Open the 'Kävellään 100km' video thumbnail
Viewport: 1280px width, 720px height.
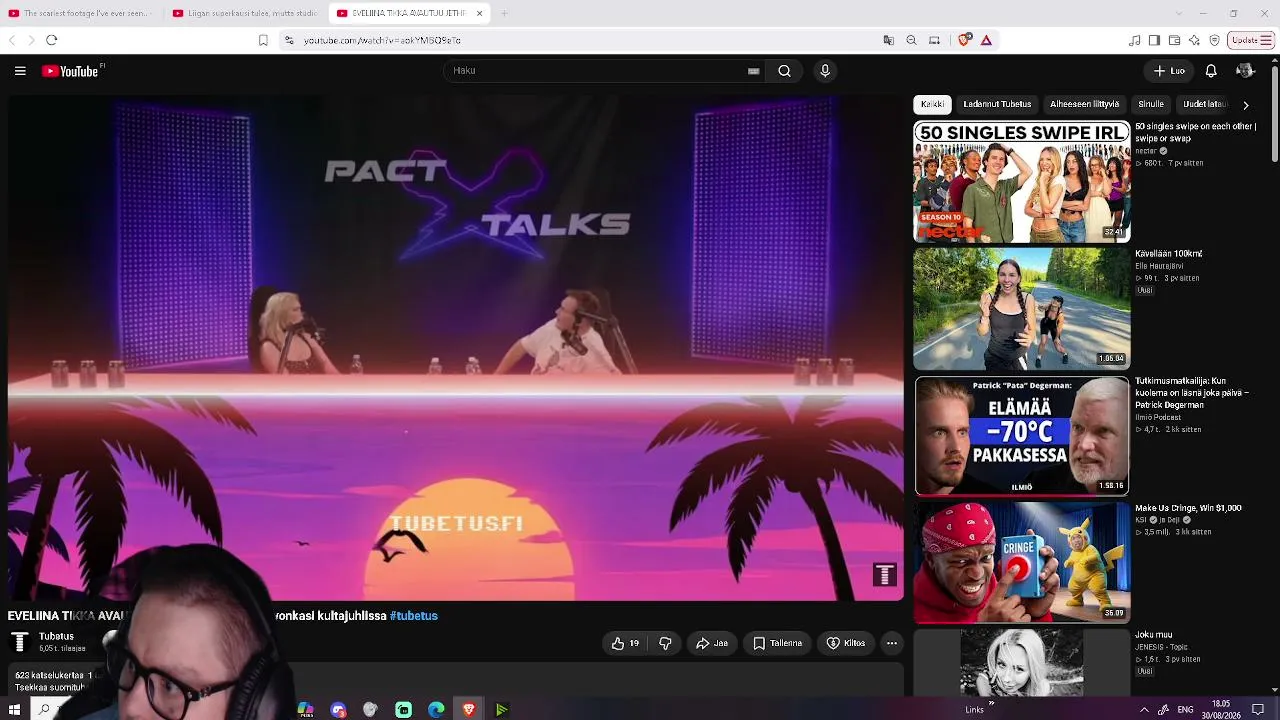(x=1022, y=308)
